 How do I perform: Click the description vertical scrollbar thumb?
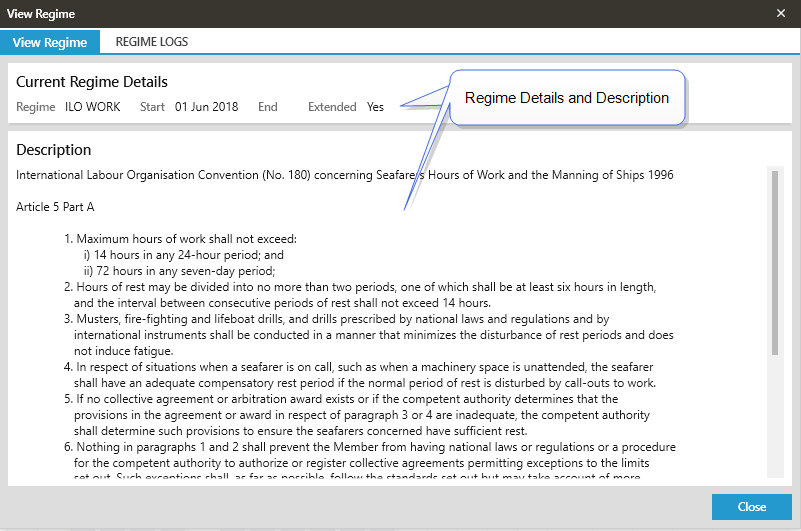tap(774, 262)
